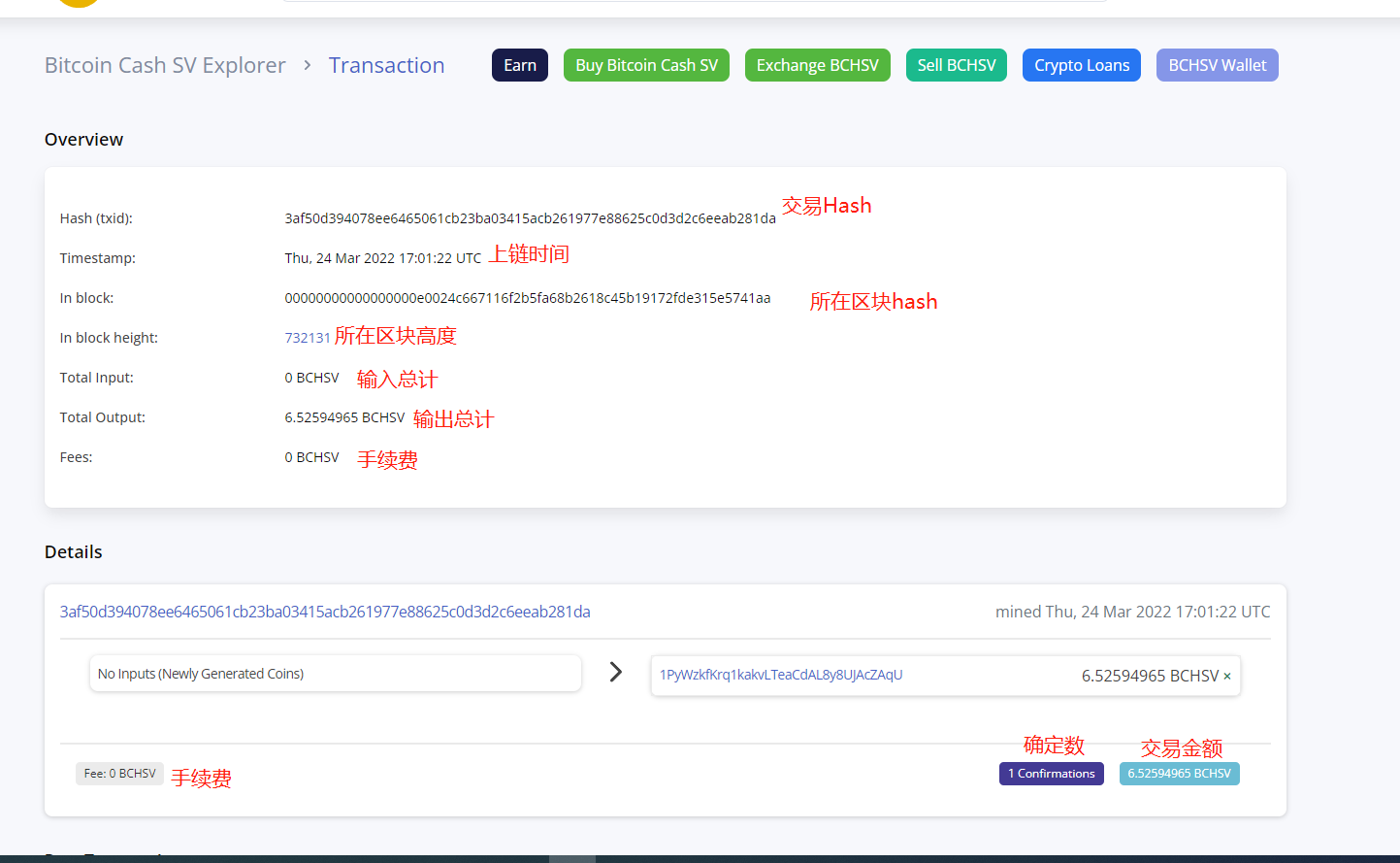Click the In block hash value

[527, 298]
